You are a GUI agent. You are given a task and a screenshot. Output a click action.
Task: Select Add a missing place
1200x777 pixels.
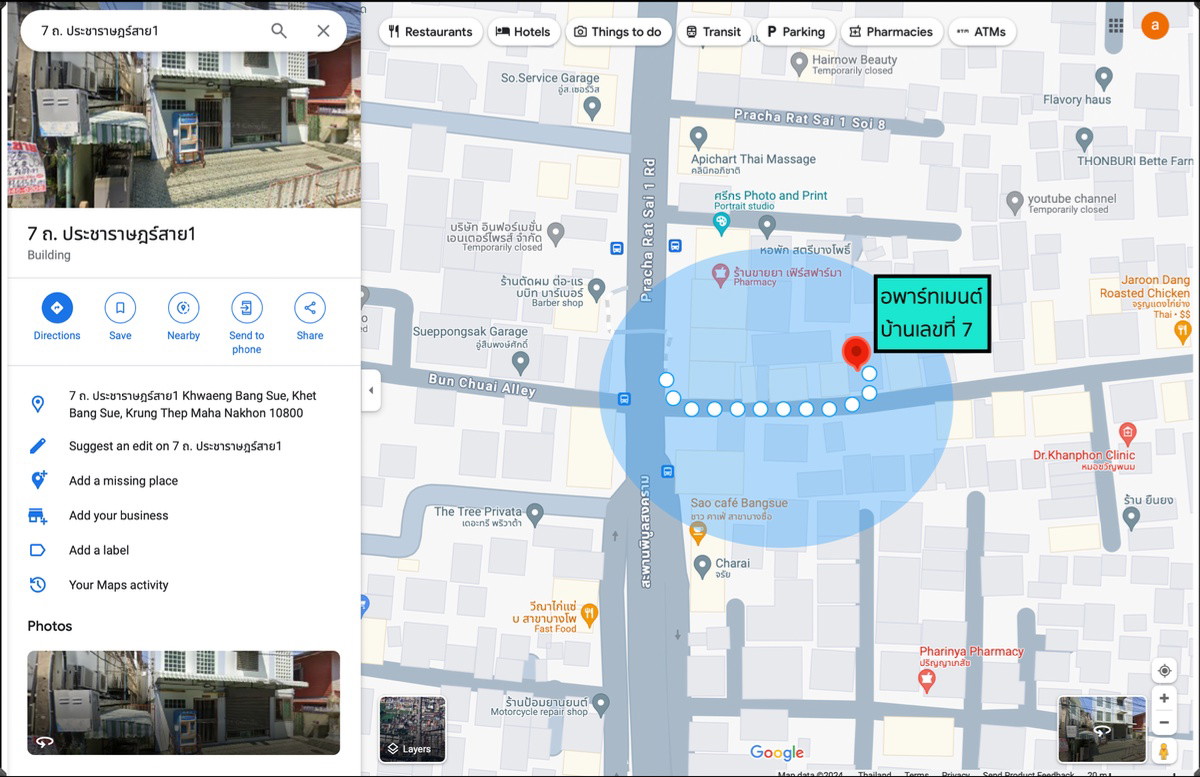coord(184,481)
